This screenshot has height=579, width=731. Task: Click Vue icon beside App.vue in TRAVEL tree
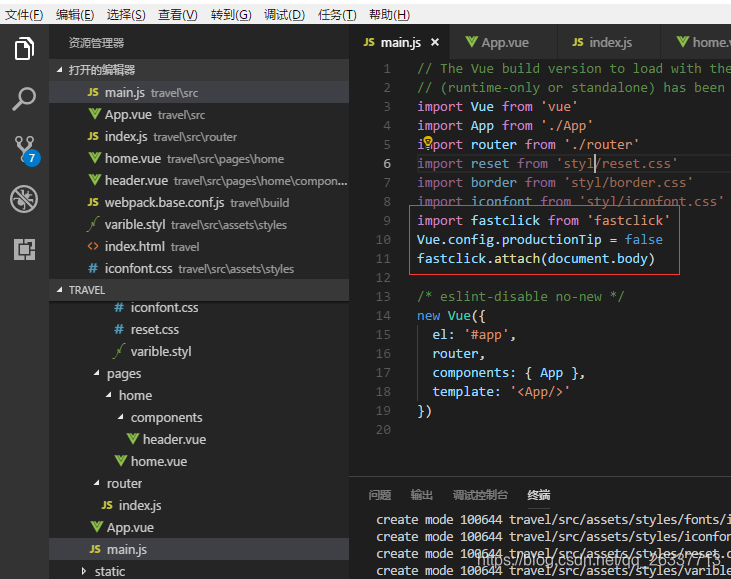click(97, 527)
